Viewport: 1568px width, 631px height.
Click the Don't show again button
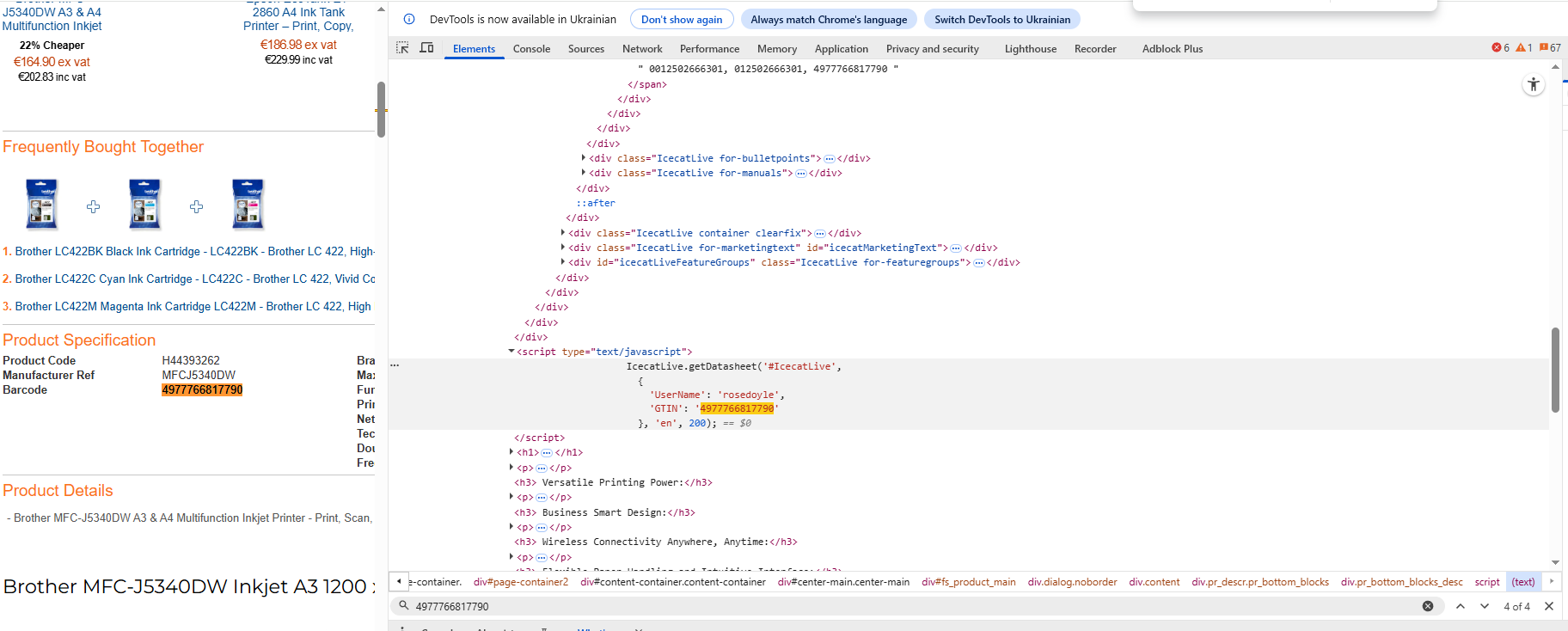coord(682,19)
